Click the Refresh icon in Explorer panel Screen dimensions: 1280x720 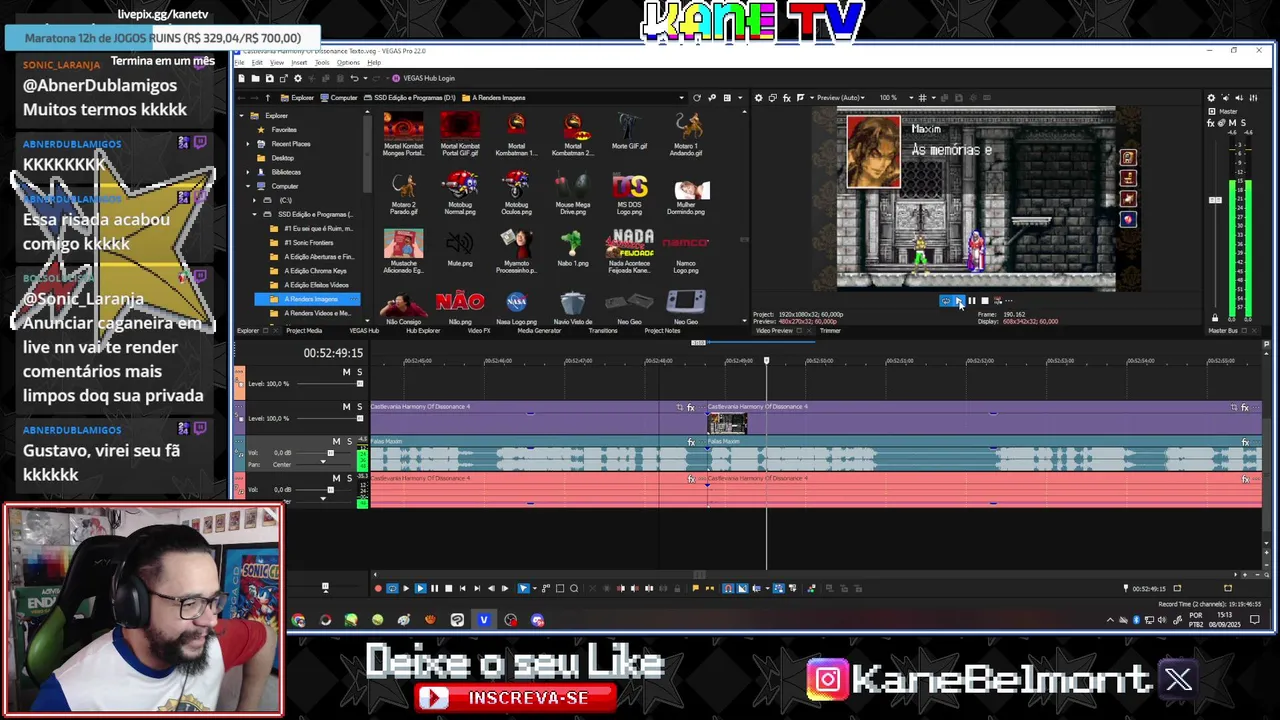click(697, 98)
